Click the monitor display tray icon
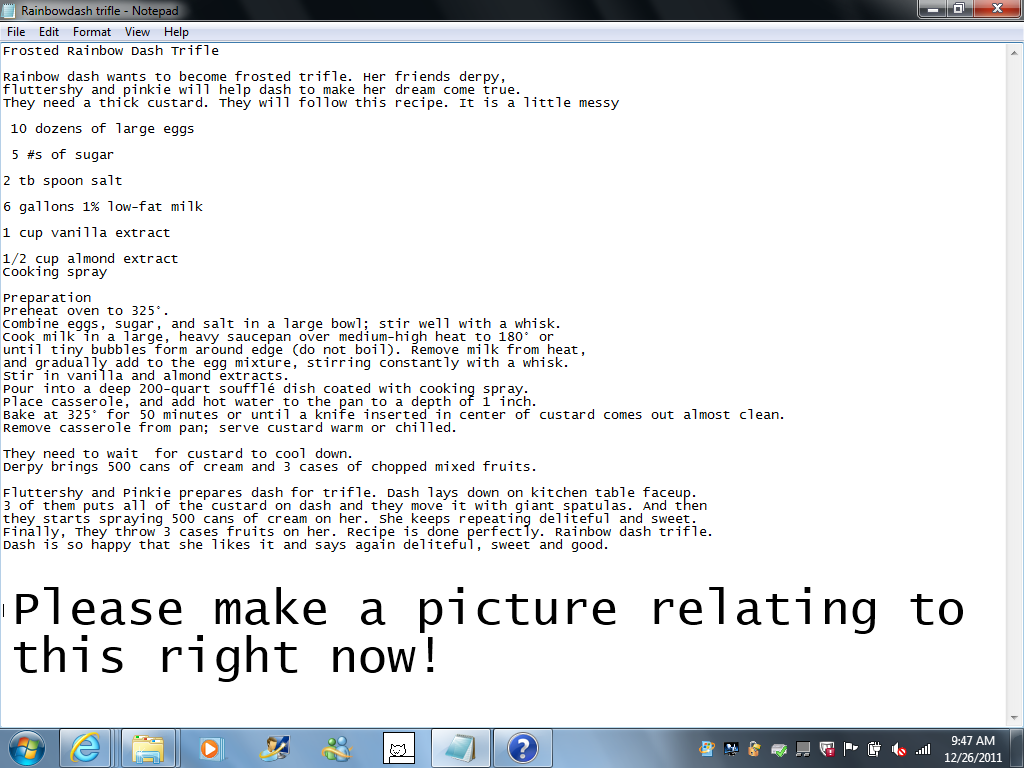Image resolution: width=1024 pixels, height=768 pixels. 730,749
